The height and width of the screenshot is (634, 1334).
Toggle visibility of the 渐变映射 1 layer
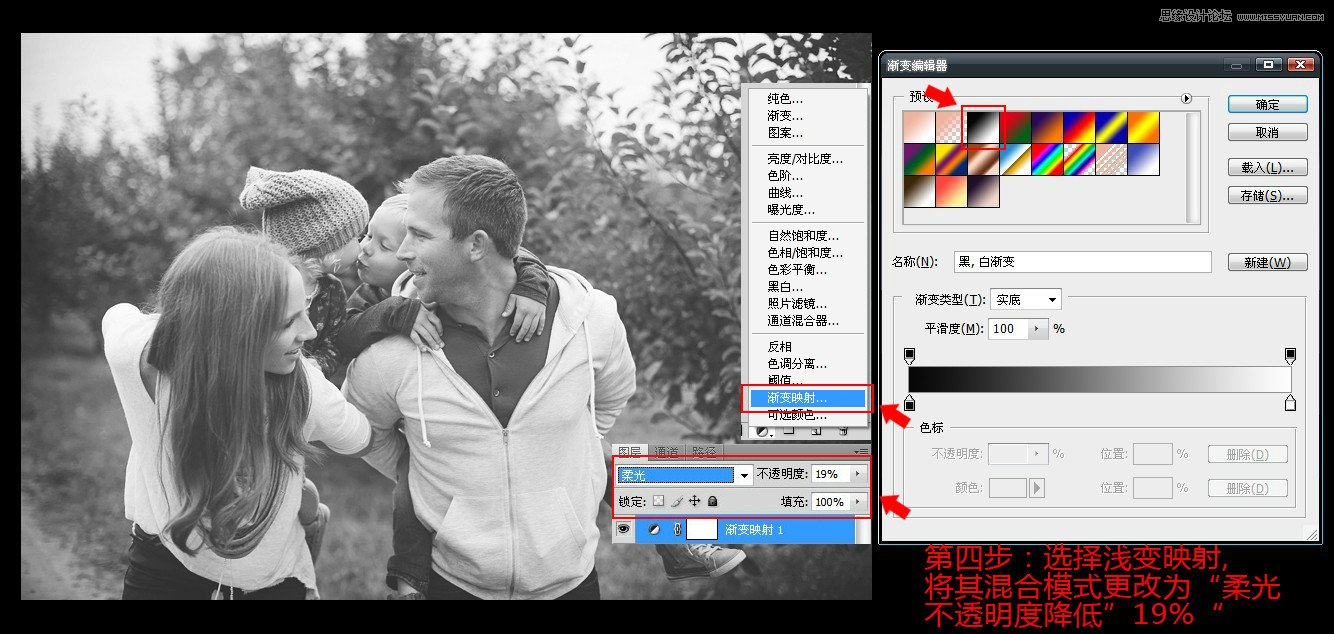(624, 529)
